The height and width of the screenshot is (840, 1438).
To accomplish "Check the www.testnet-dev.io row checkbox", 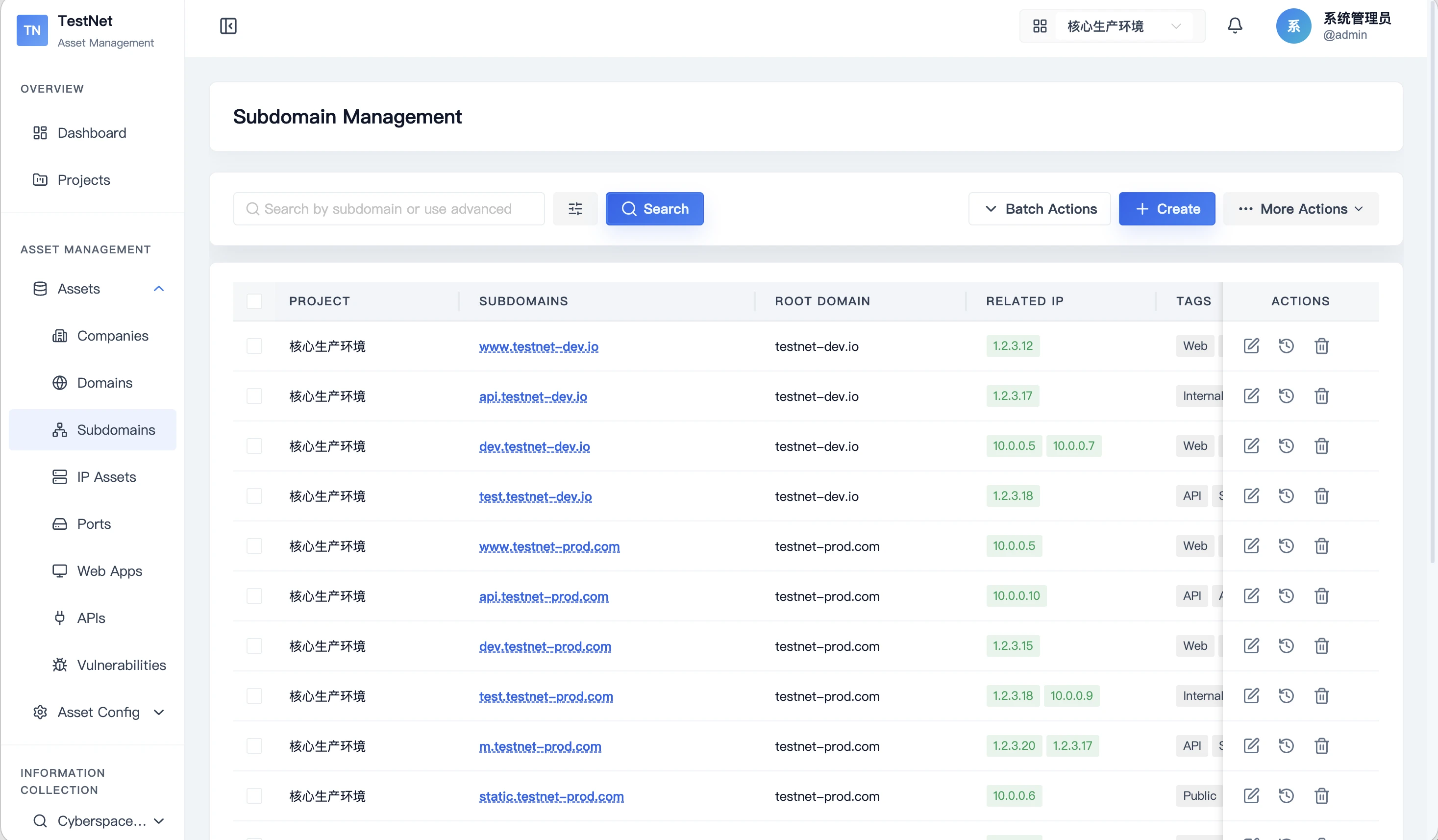I will [x=254, y=346].
